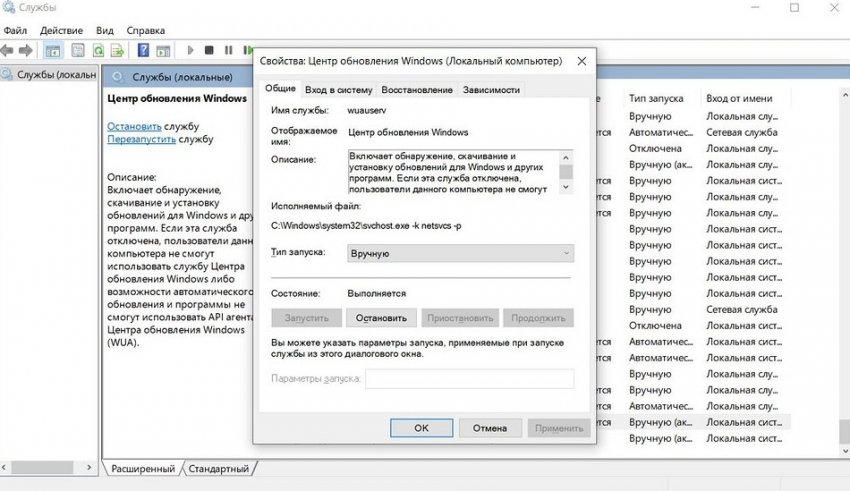Switch to the Вход в систему tab
Image resolution: width=850 pixels, height=491 pixels.
(338, 90)
